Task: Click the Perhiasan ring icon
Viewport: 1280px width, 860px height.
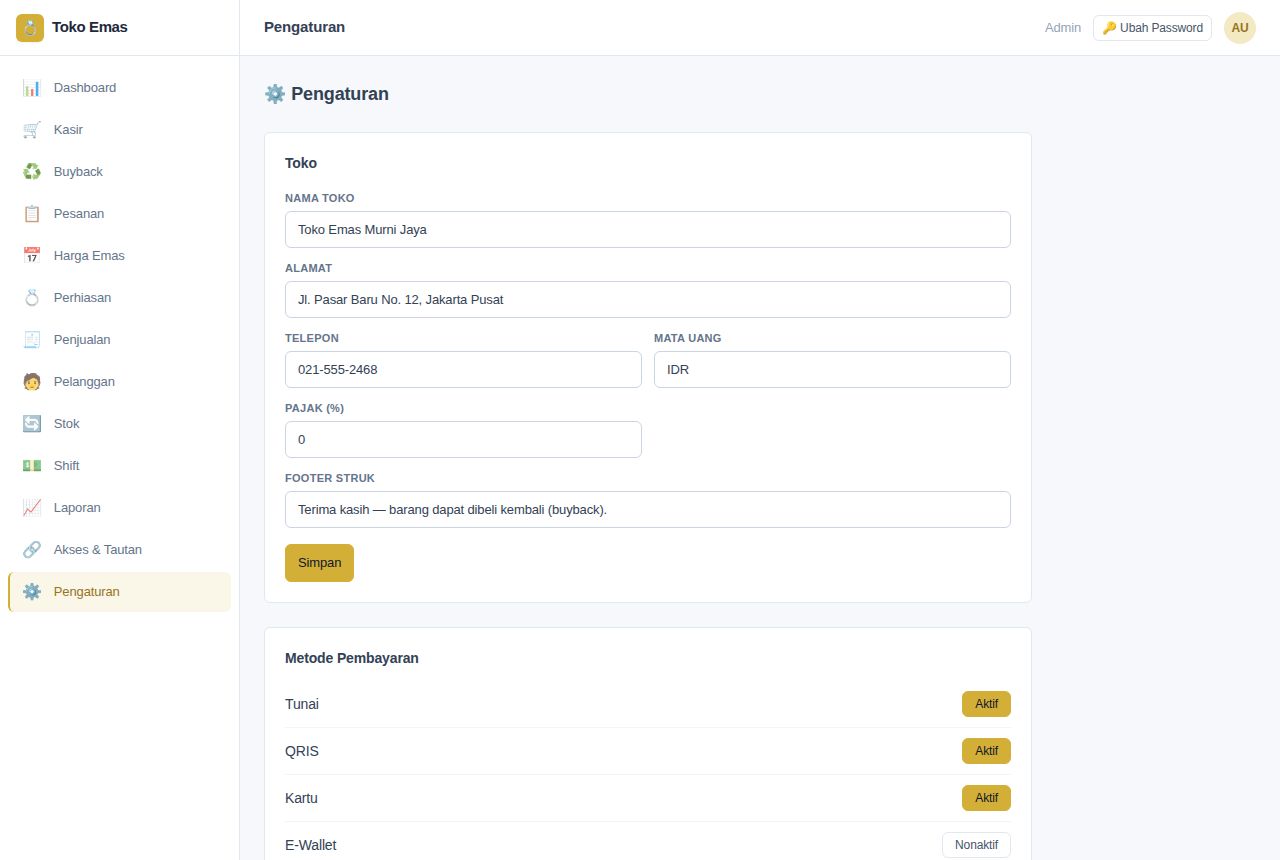Action: point(32,298)
